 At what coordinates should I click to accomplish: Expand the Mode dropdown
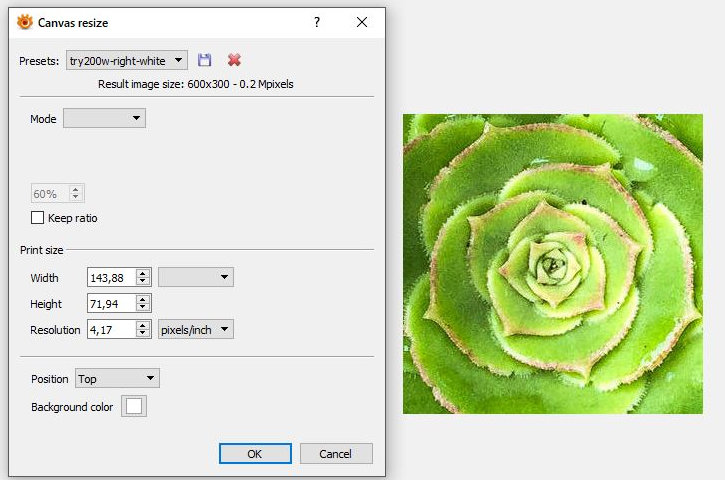[x=104, y=118]
